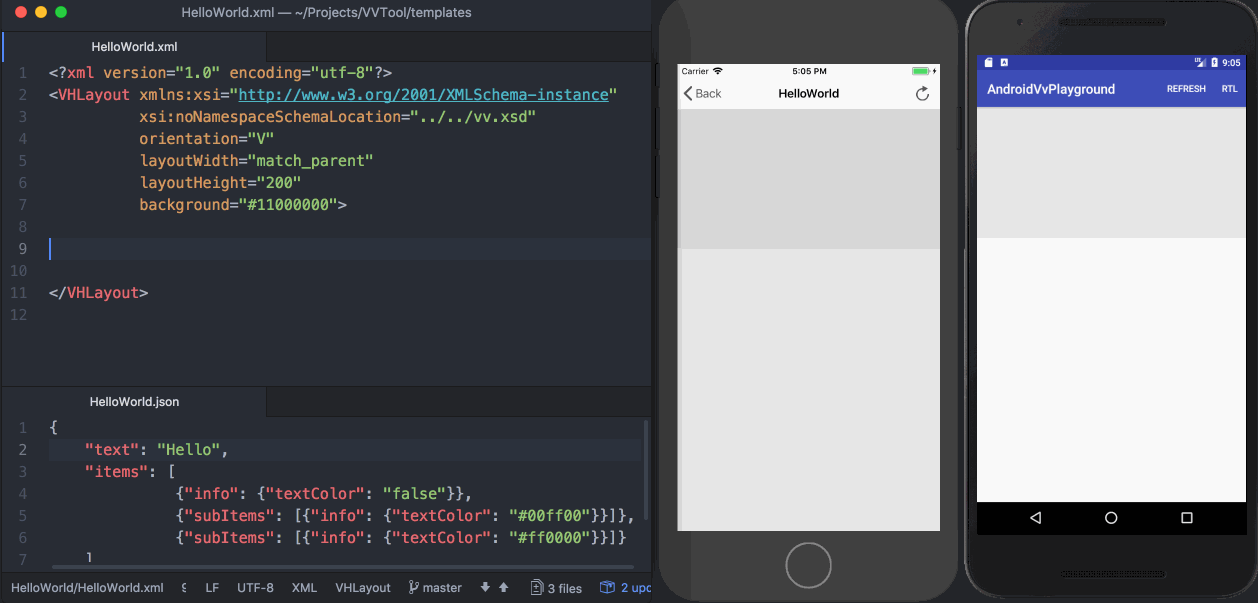This screenshot has height=603, width=1258.
Task: Open the XMLSchema-instance URL link
Action: pyautogui.click(x=424, y=95)
